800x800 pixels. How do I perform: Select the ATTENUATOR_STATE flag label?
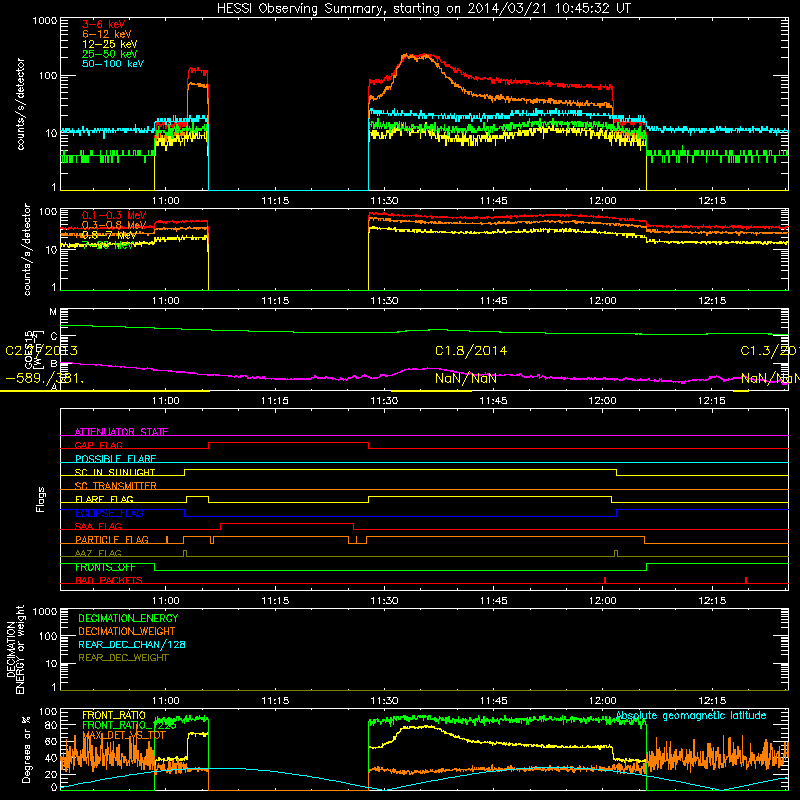(121, 432)
